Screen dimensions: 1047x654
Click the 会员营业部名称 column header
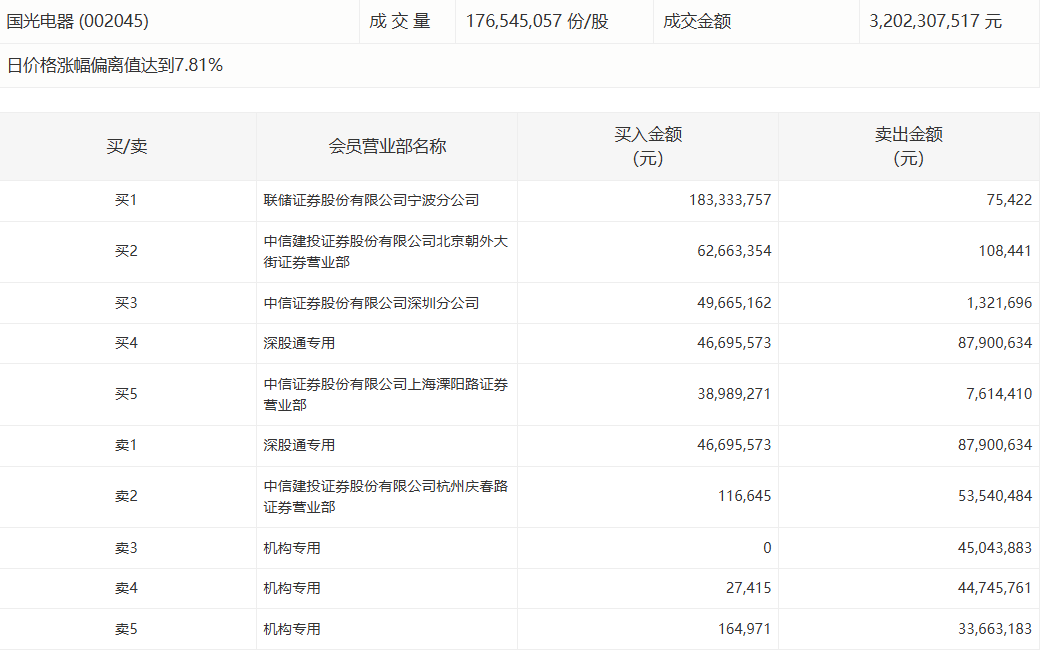387,146
